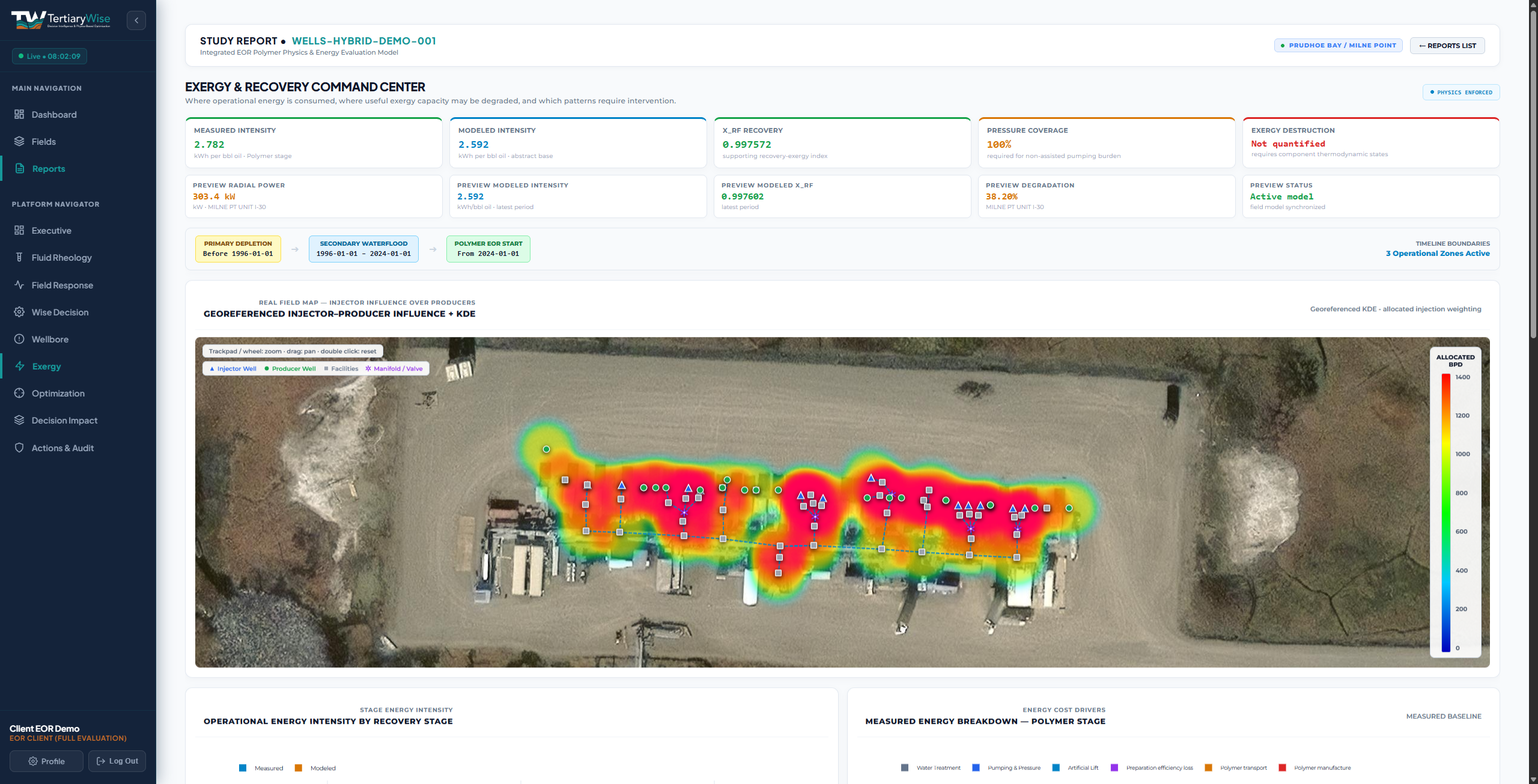Click Modeled Intensity card value 2.592
This screenshot has width=1538, height=784.
(x=473, y=145)
